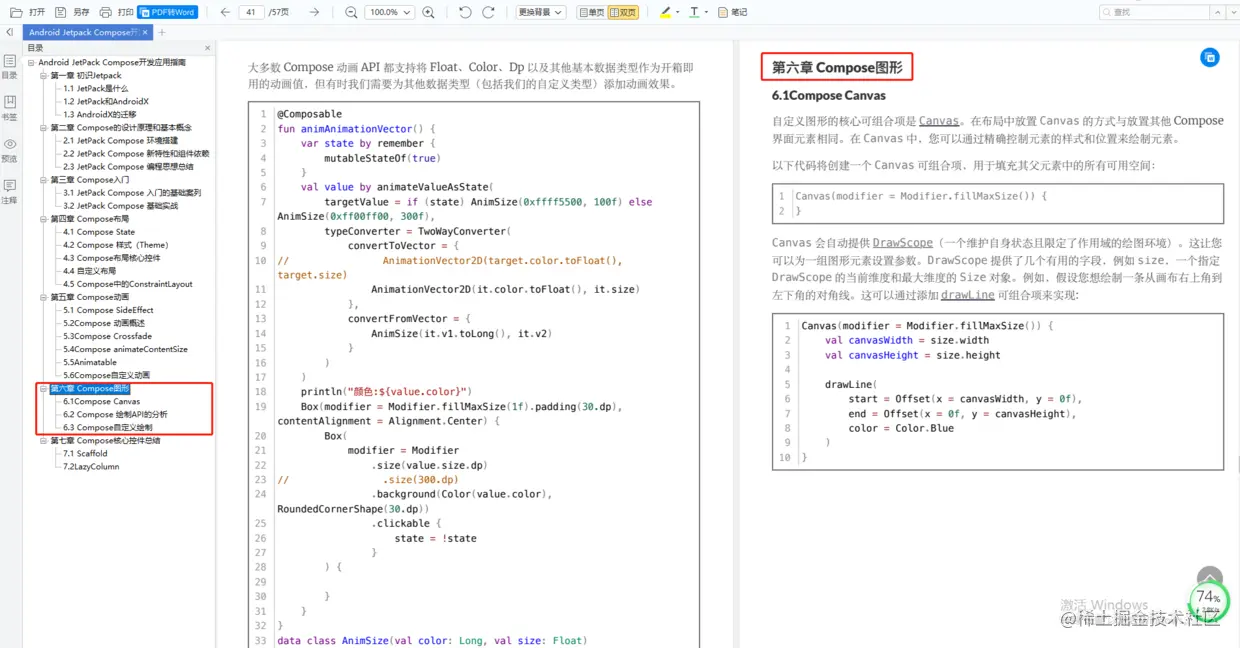Viewport: 1240px width, 648px height.
Task: Select 7.1 Scaffold entry
Action: 85,453
